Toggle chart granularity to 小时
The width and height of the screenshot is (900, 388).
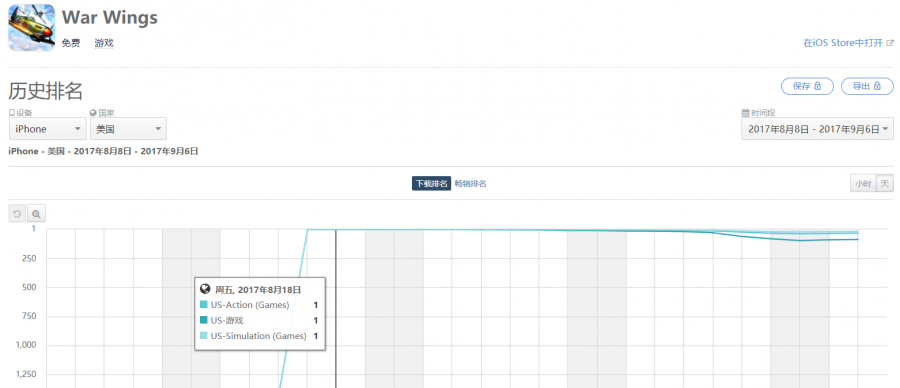[863, 184]
